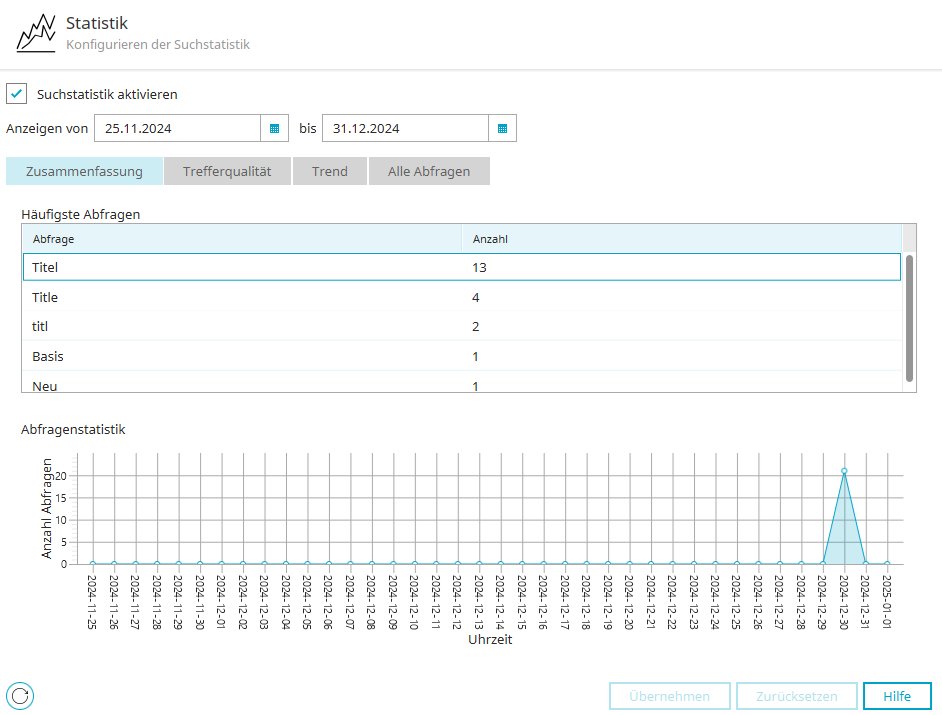Select the Titel row in query table
Screen dimensions: 942x715
tap(461, 267)
